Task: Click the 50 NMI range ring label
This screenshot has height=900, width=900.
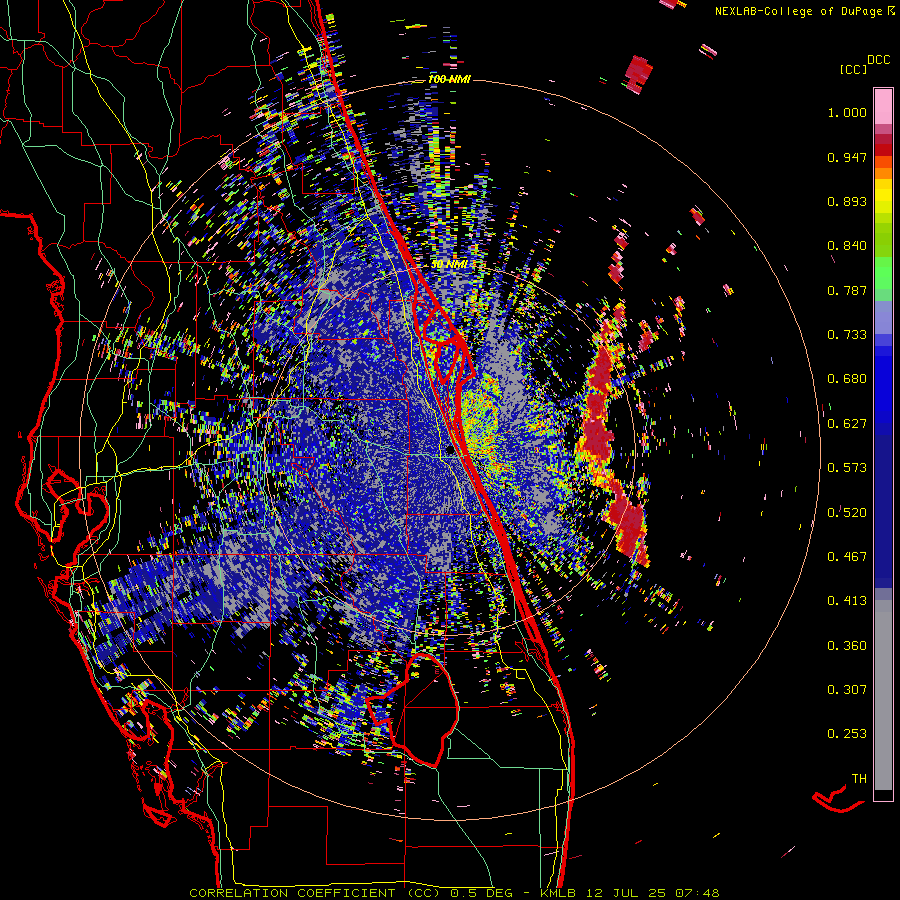Action: click(x=449, y=265)
